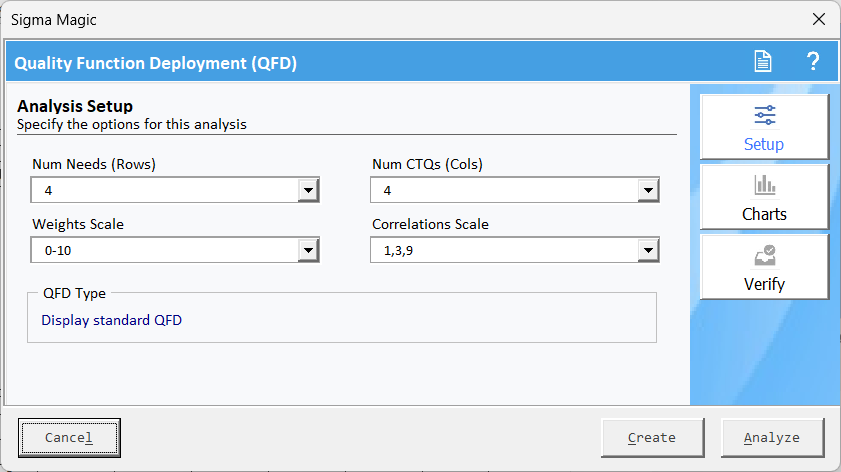Expand the Num Needs (Rows) dropdown arrow

(x=309, y=190)
